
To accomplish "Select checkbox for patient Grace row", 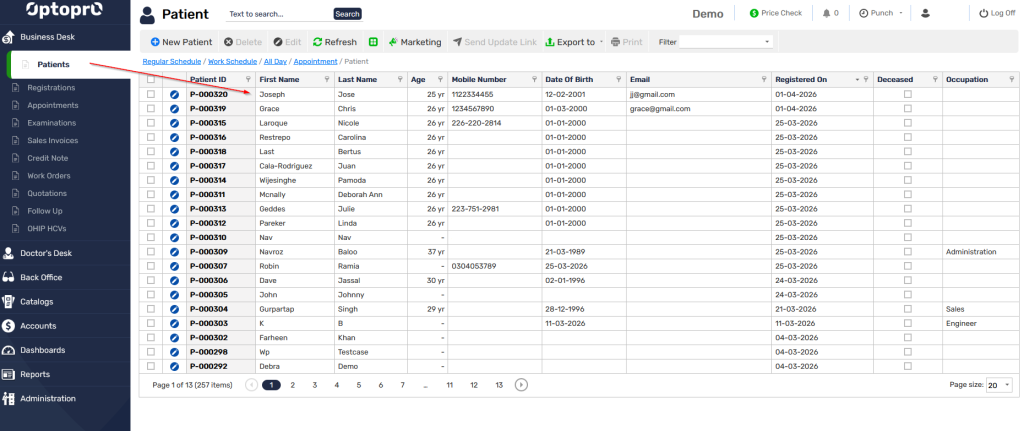I will tap(151, 108).
